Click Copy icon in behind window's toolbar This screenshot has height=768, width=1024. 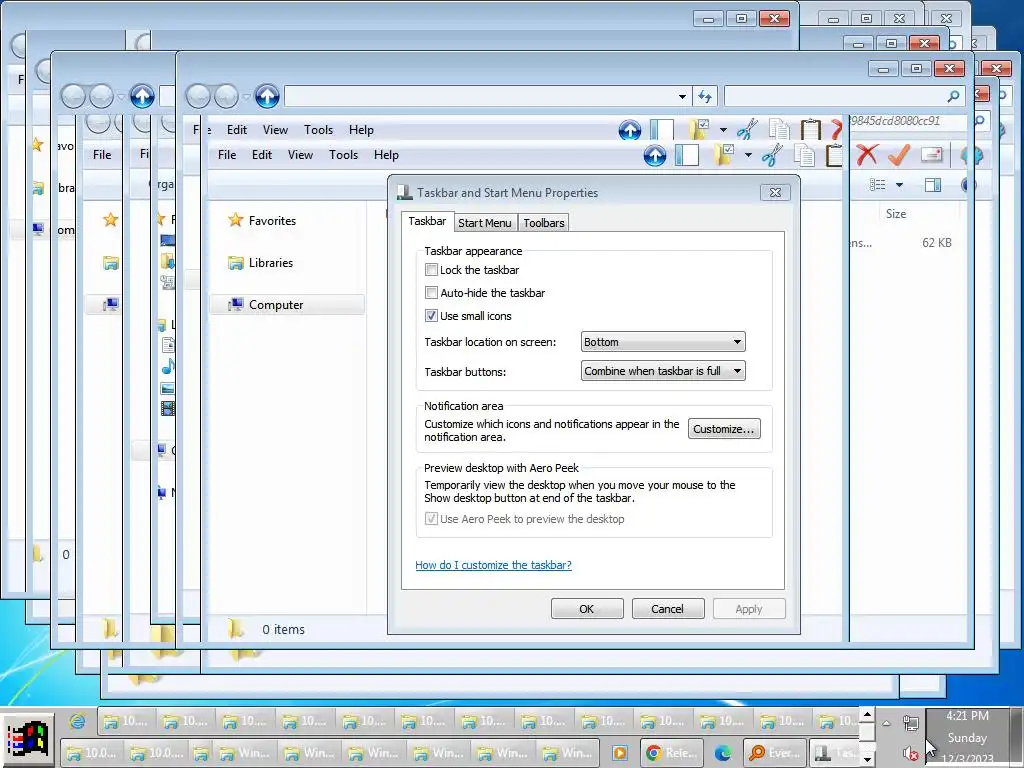[x=779, y=130]
